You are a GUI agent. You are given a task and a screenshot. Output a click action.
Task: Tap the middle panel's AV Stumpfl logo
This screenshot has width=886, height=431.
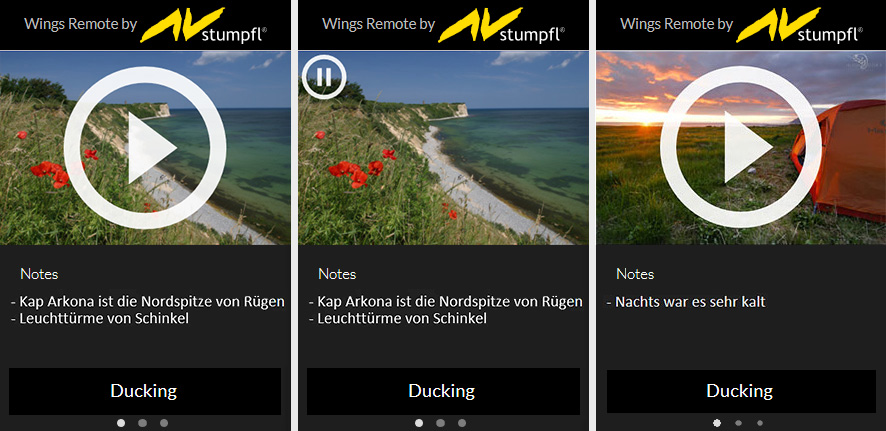click(501, 25)
